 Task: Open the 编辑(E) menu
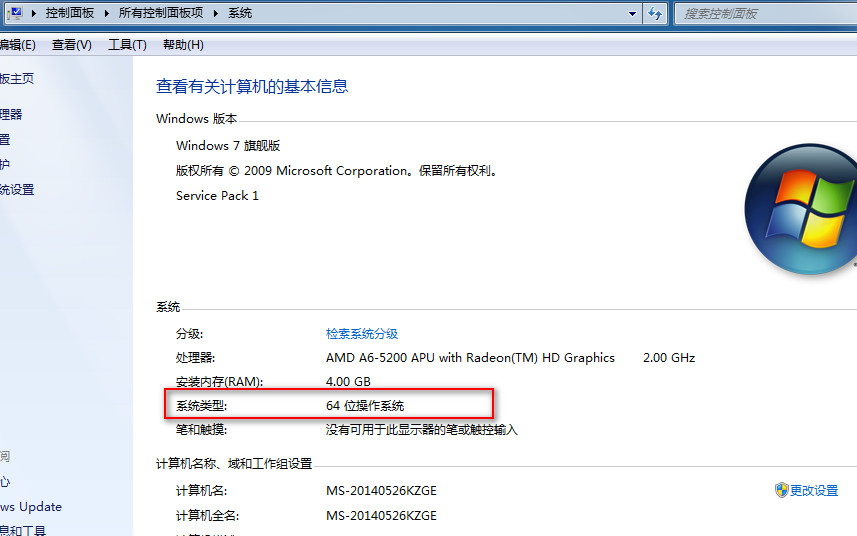pyautogui.click(x=17, y=45)
